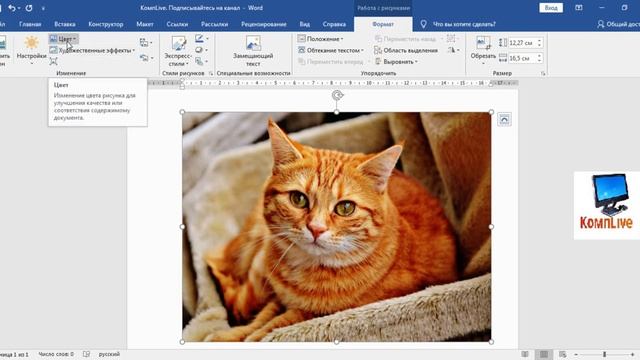Expand the arrow under Обрезать
The width and height of the screenshot is (640, 360).
(x=483, y=63)
